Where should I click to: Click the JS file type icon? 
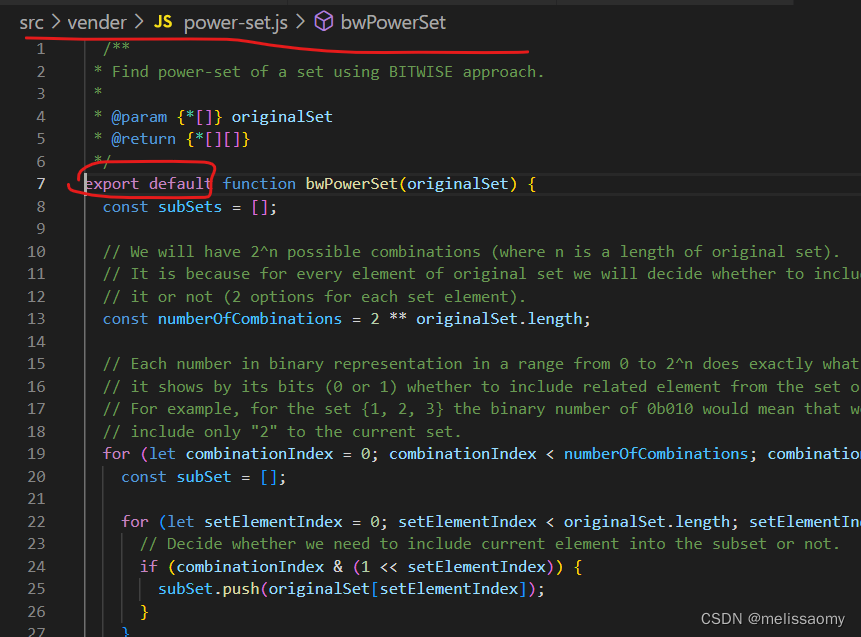[163, 22]
